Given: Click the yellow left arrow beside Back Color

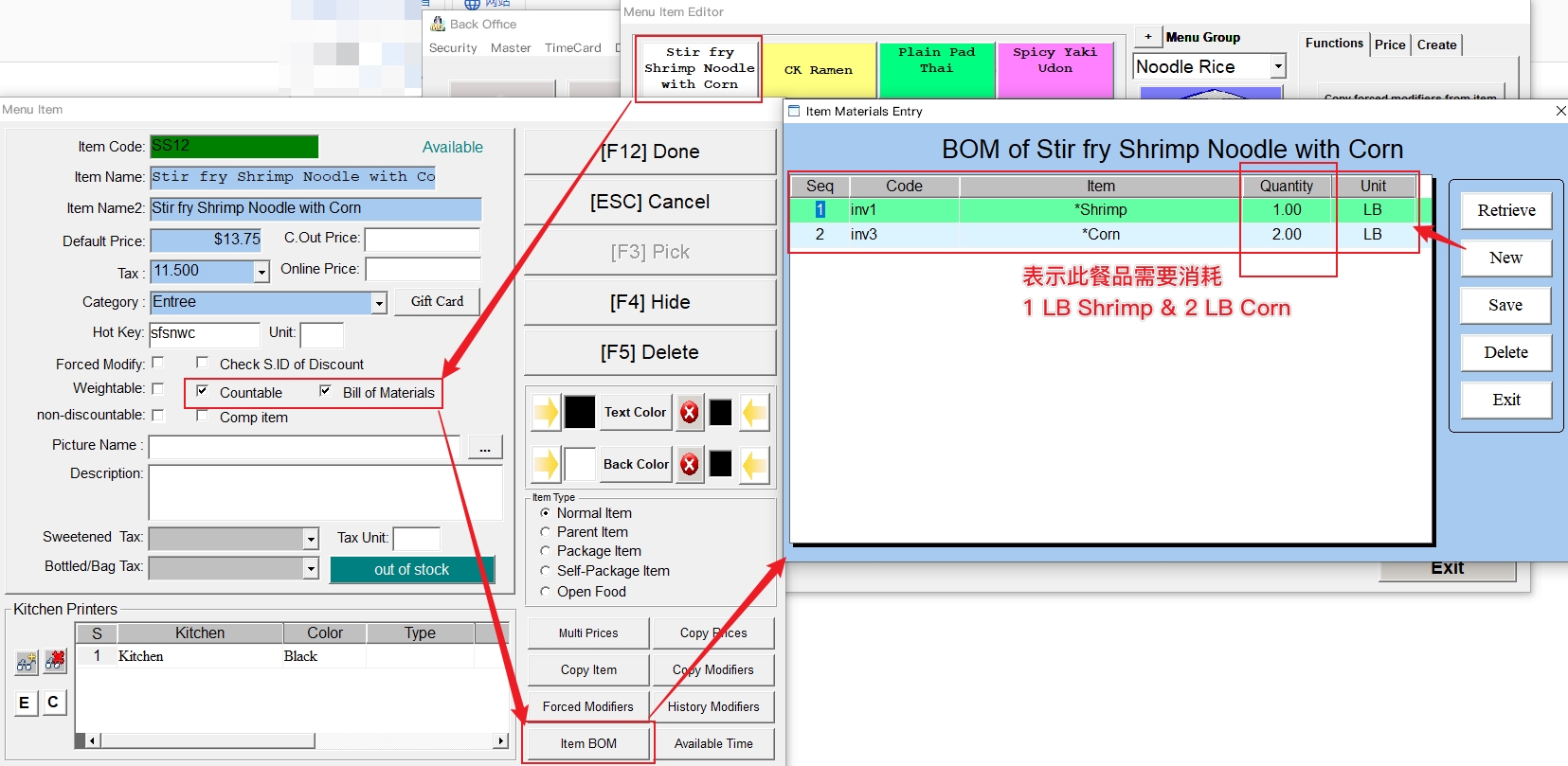Looking at the screenshot, I should pyautogui.click(x=754, y=464).
